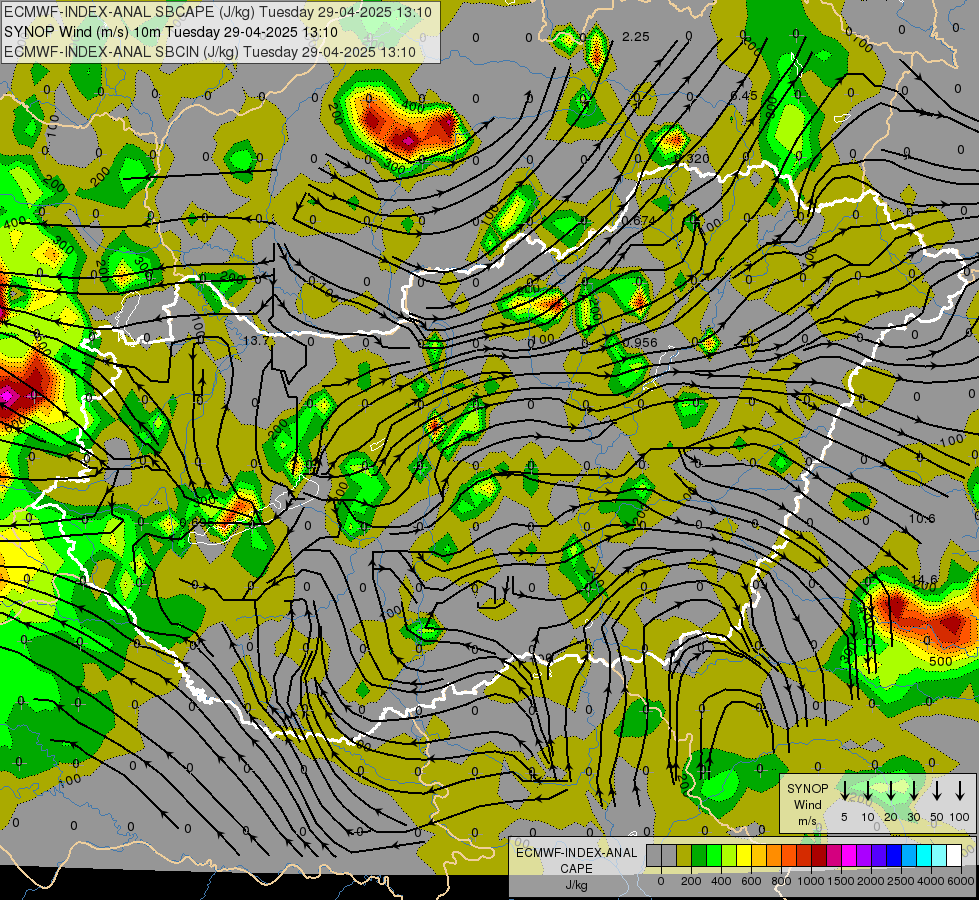Select the pure blue swatch before the 2500 tick

point(894,855)
